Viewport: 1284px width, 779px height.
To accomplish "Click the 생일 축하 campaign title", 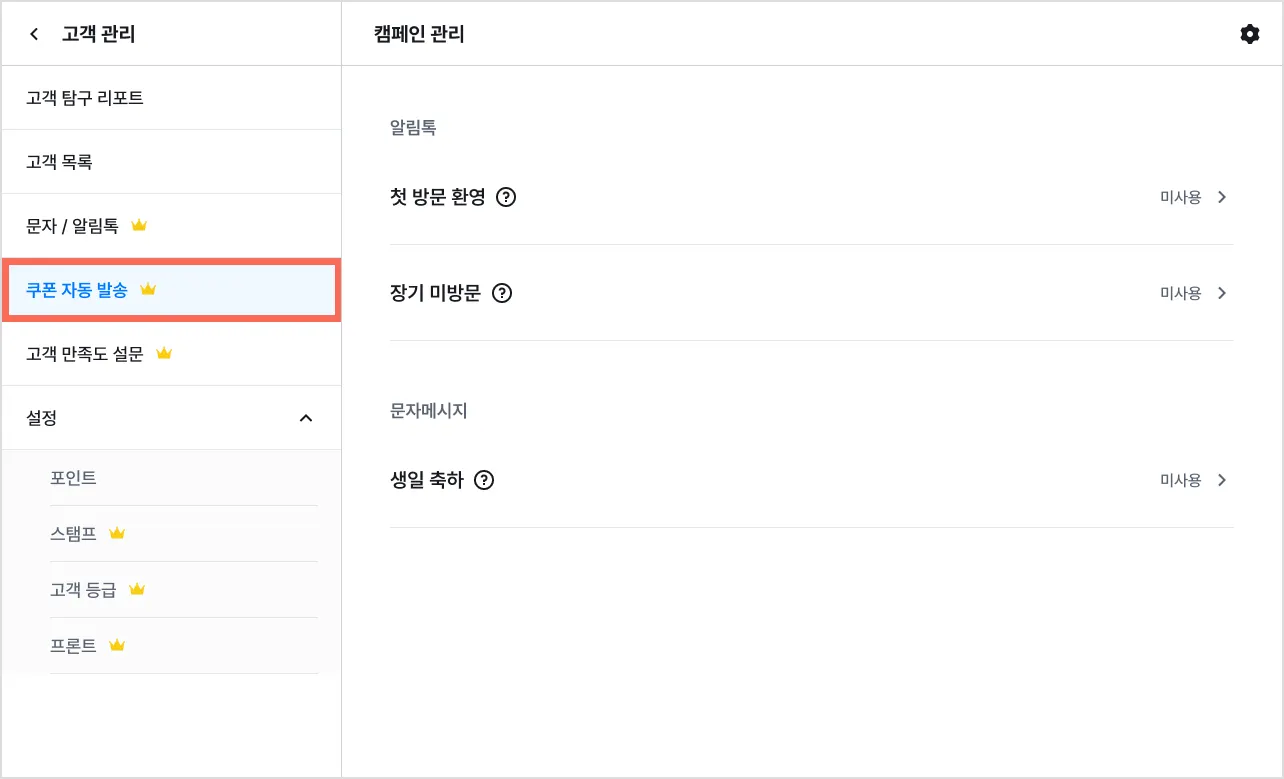I will 427,480.
